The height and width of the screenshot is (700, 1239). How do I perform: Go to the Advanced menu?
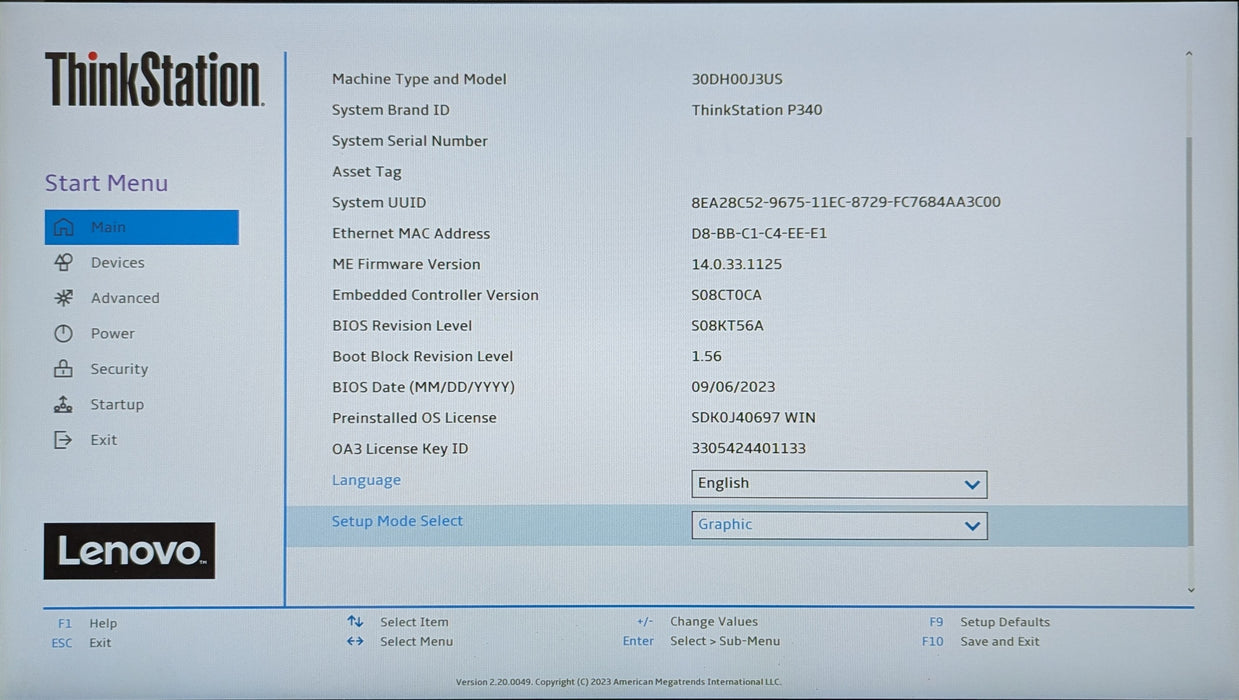click(x=125, y=298)
